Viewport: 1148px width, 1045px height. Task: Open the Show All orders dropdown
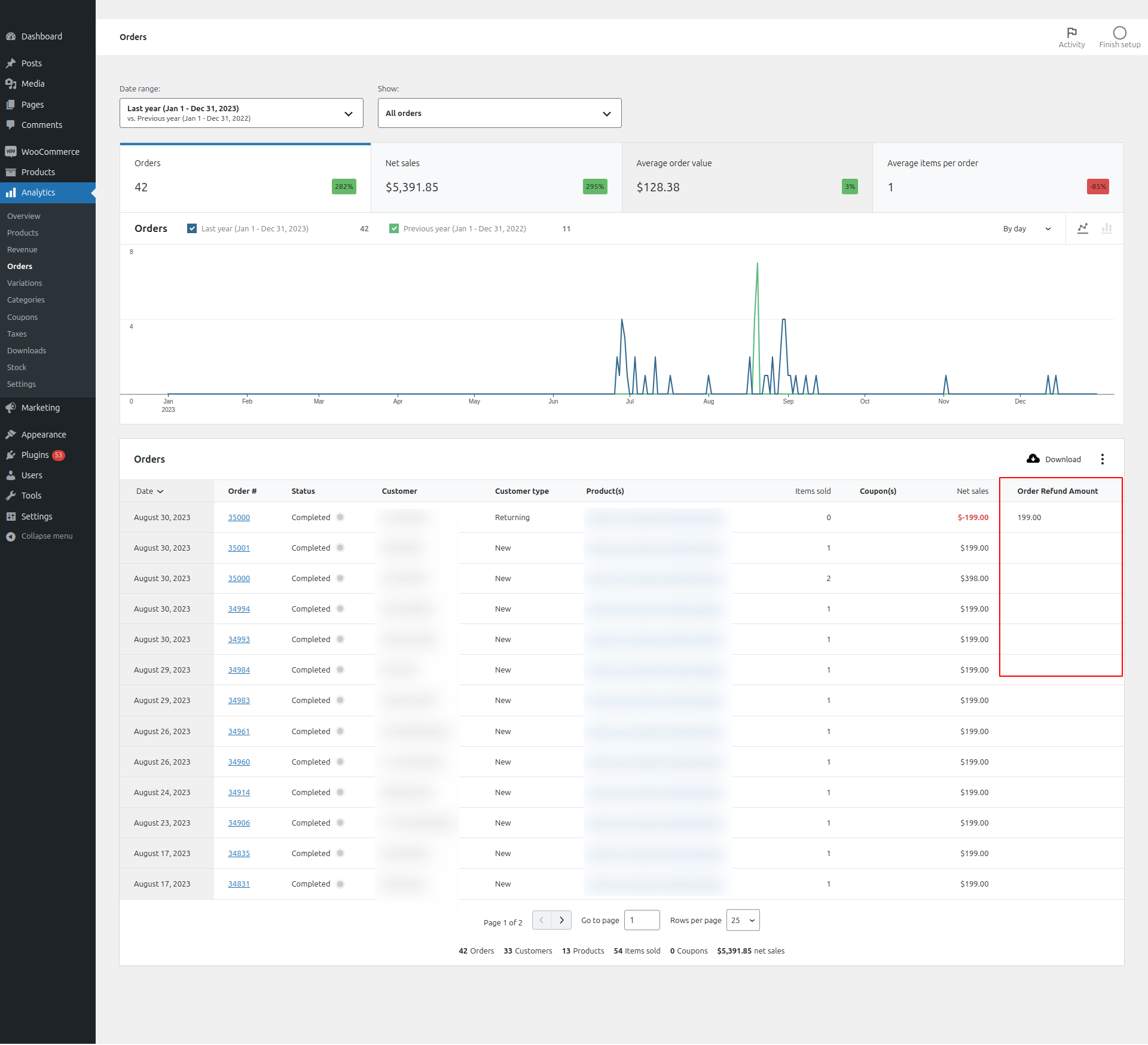(498, 113)
